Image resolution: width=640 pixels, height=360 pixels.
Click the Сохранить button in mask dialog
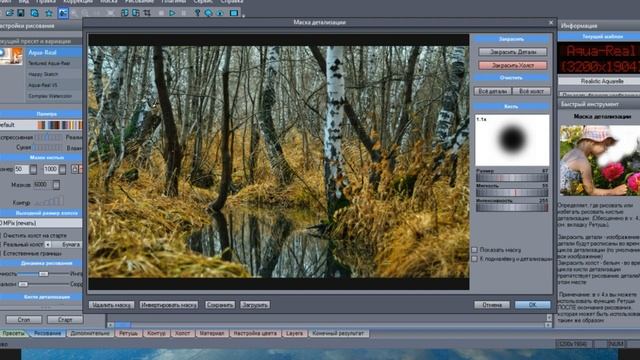tap(220, 305)
